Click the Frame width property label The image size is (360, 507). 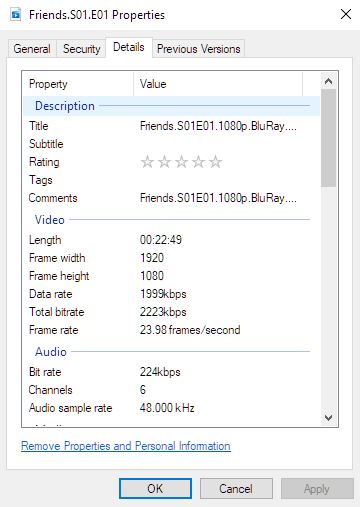click(57, 258)
